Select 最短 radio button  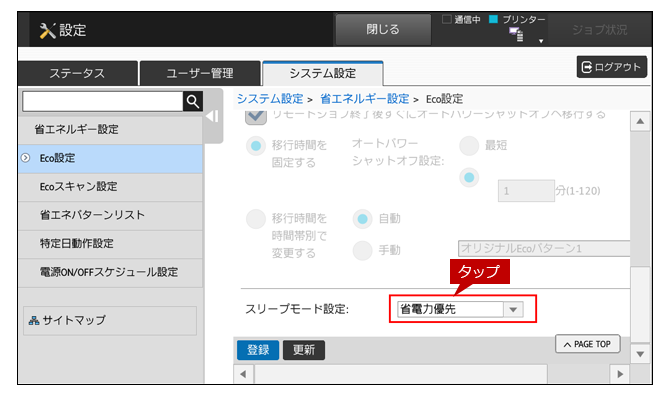pyautogui.click(x=469, y=146)
